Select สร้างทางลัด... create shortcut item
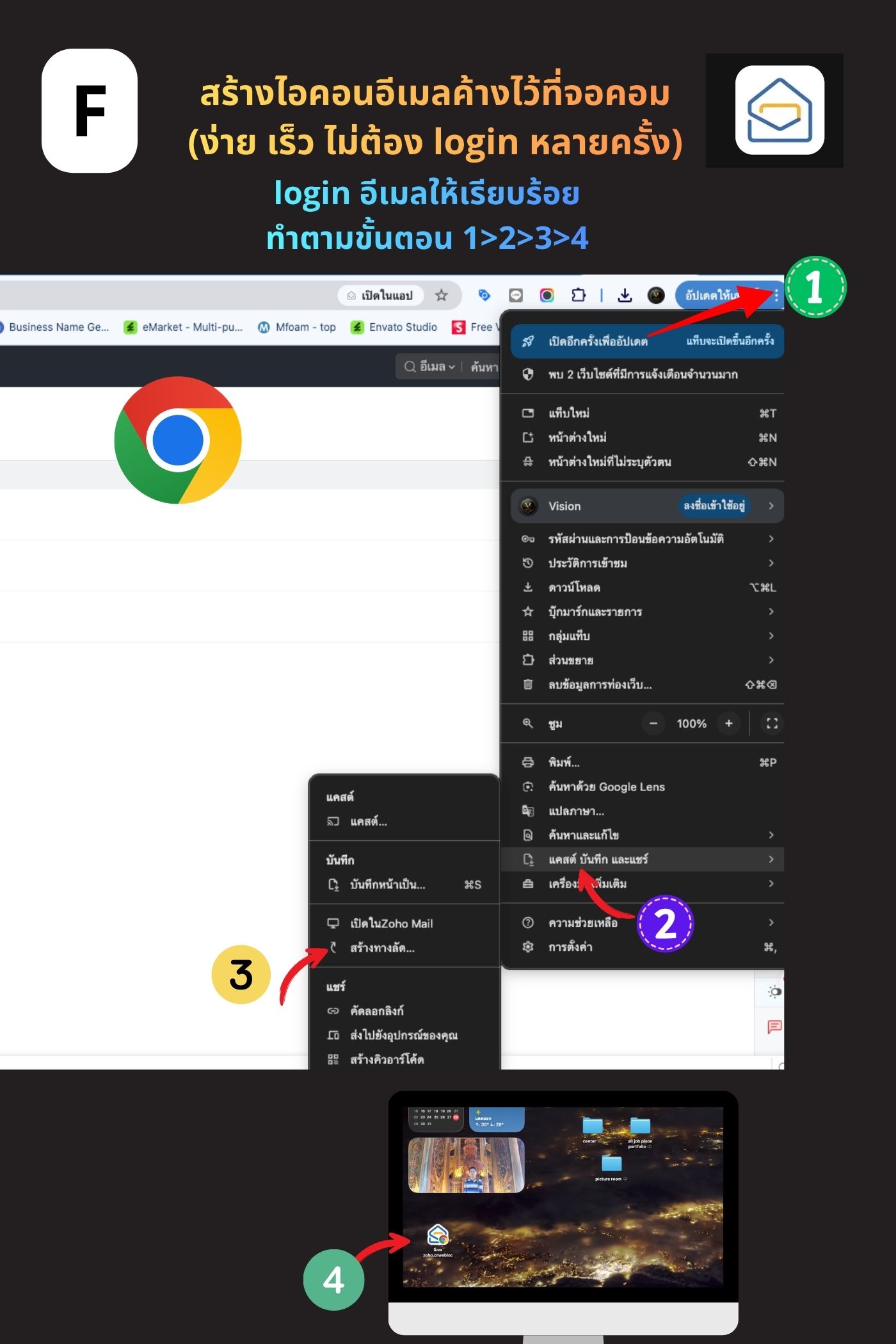 tap(404, 948)
